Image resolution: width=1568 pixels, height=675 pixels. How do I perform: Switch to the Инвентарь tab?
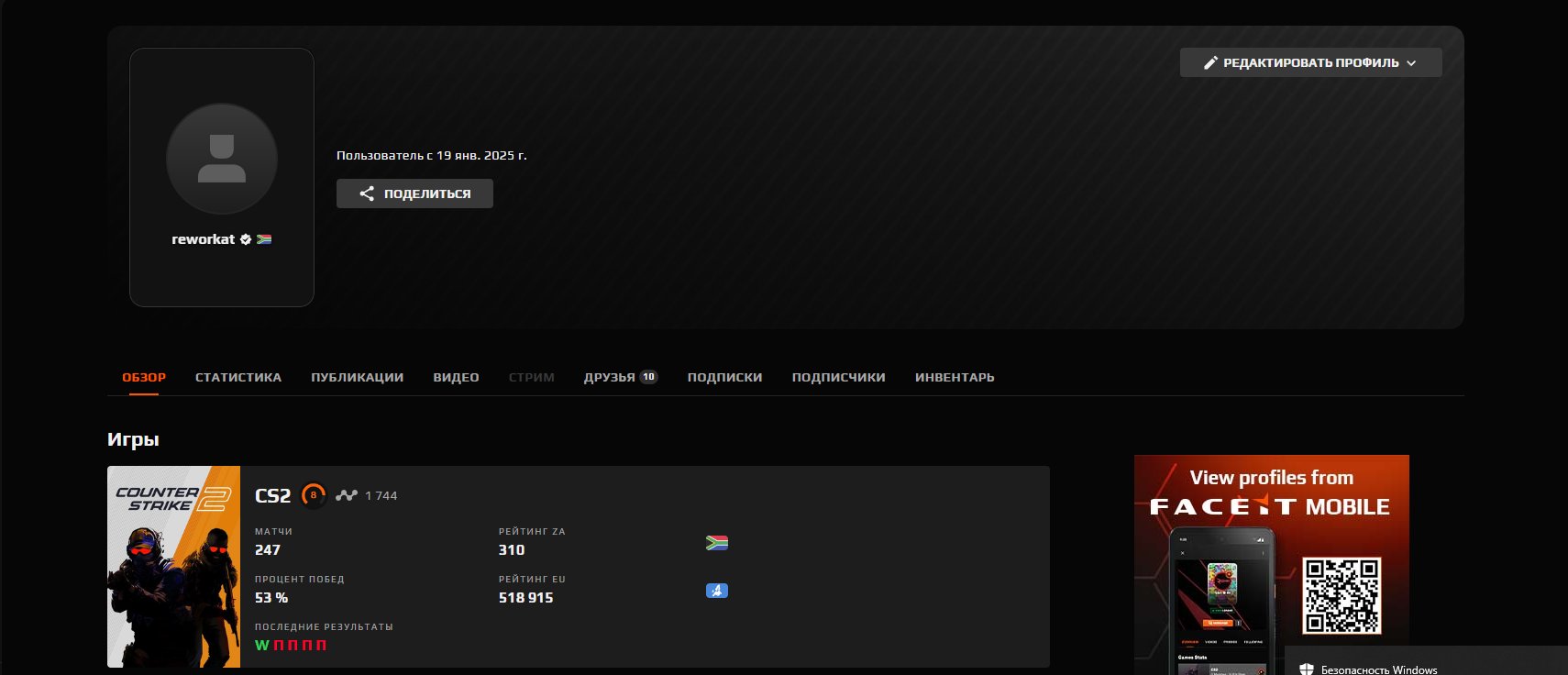point(955,377)
